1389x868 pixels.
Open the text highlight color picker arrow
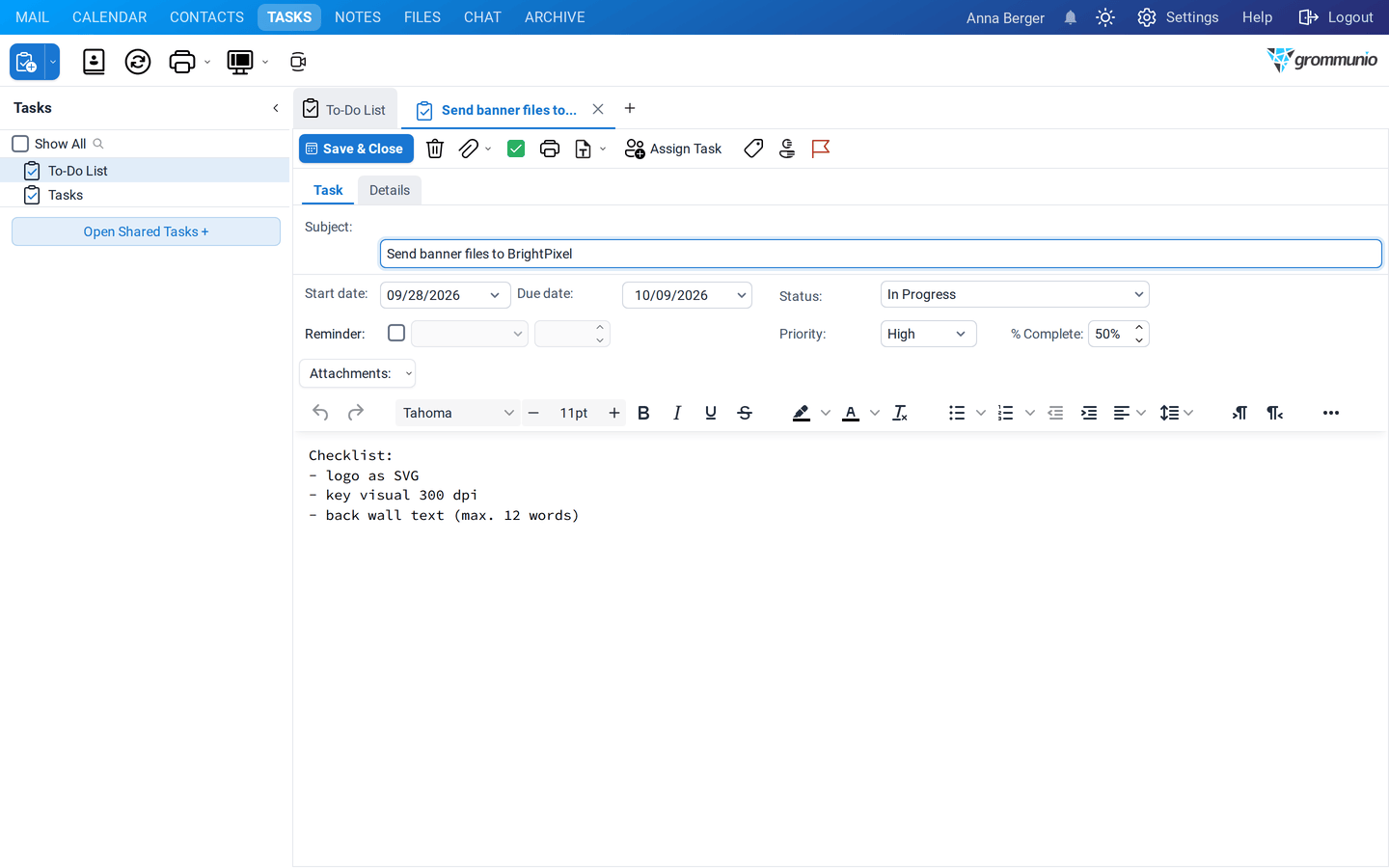coord(826,413)
